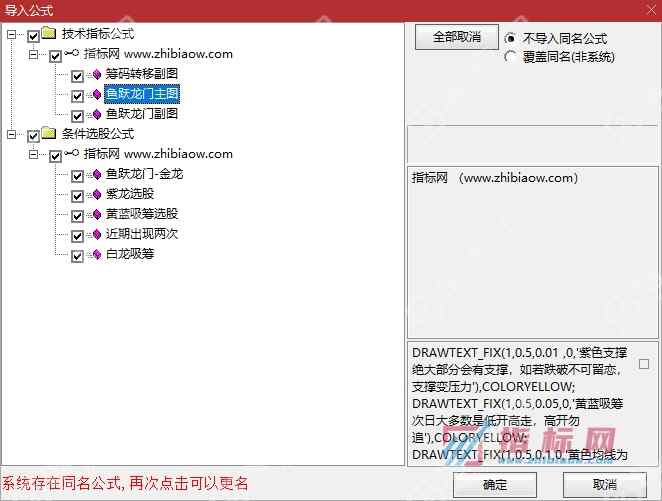Collapse the 条件选股公式 tree node
Viewport: 662px width, 501px height.
tap(12, 134)
